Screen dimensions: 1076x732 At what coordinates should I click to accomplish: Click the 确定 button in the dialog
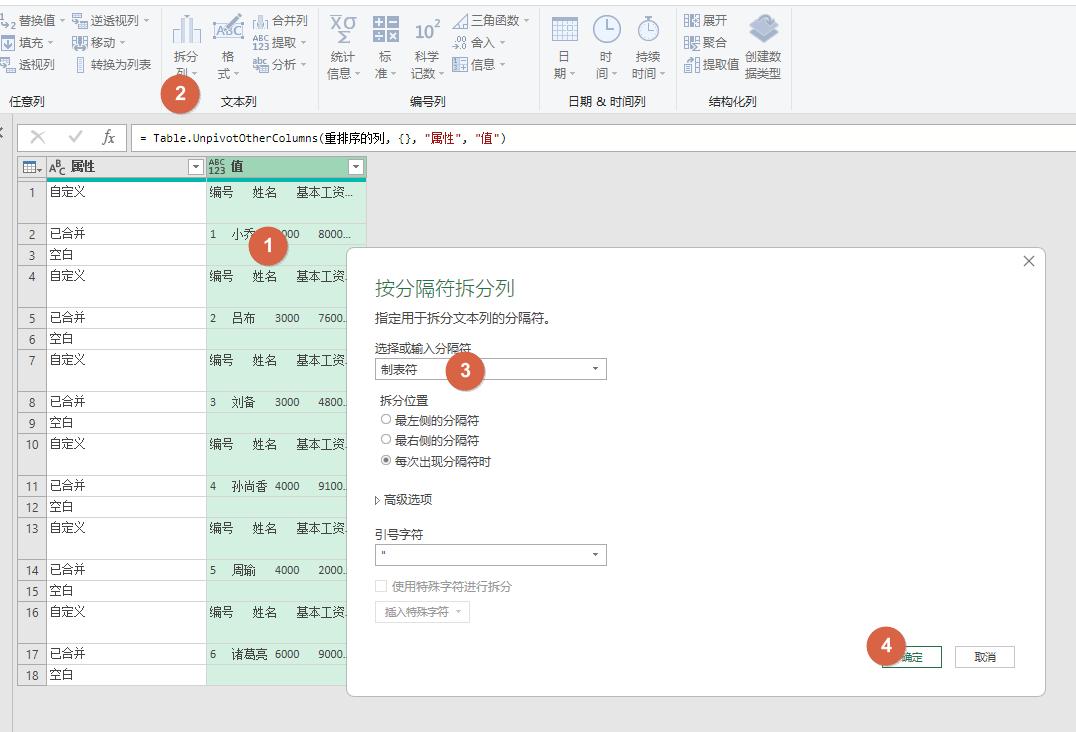click(x=910, y=657)
